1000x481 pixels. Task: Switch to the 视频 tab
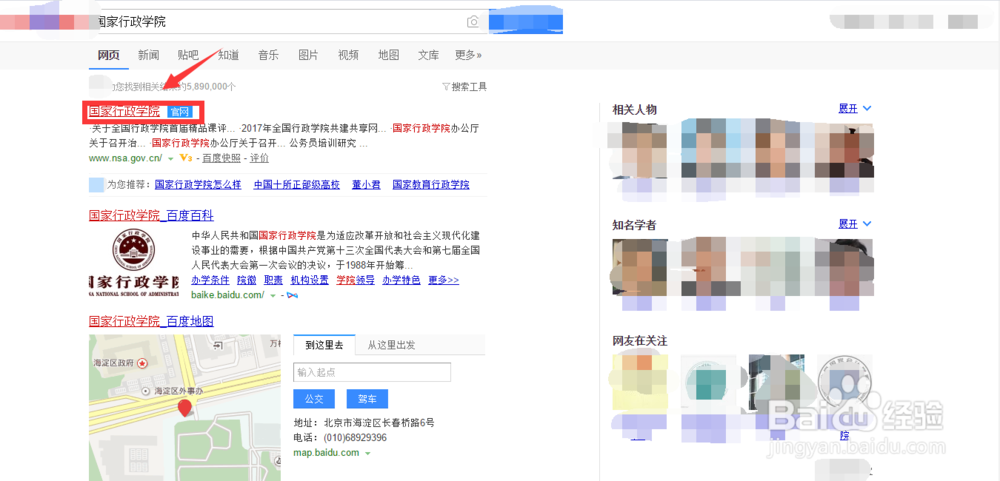[348, 55]
